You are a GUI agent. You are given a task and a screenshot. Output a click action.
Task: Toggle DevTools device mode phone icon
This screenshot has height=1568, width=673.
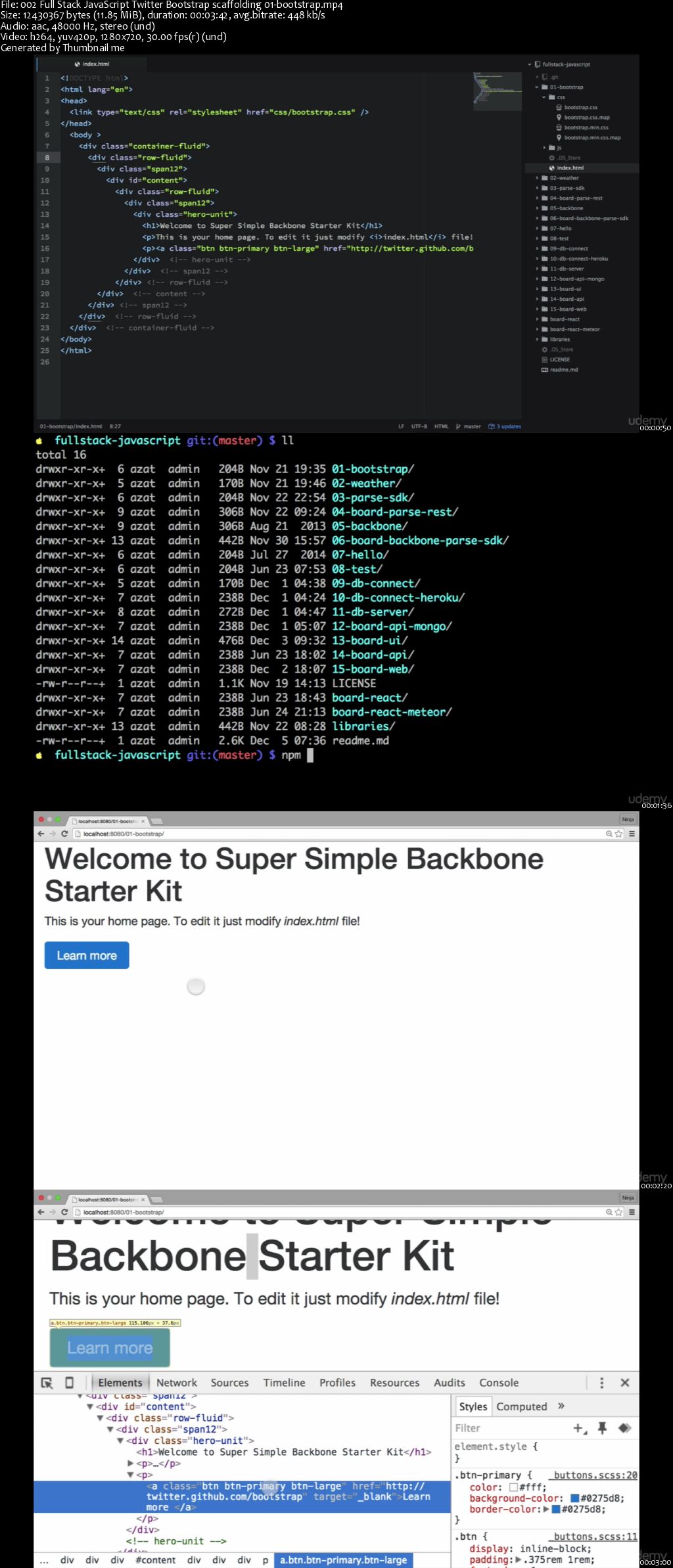[x=69, y=1383]
